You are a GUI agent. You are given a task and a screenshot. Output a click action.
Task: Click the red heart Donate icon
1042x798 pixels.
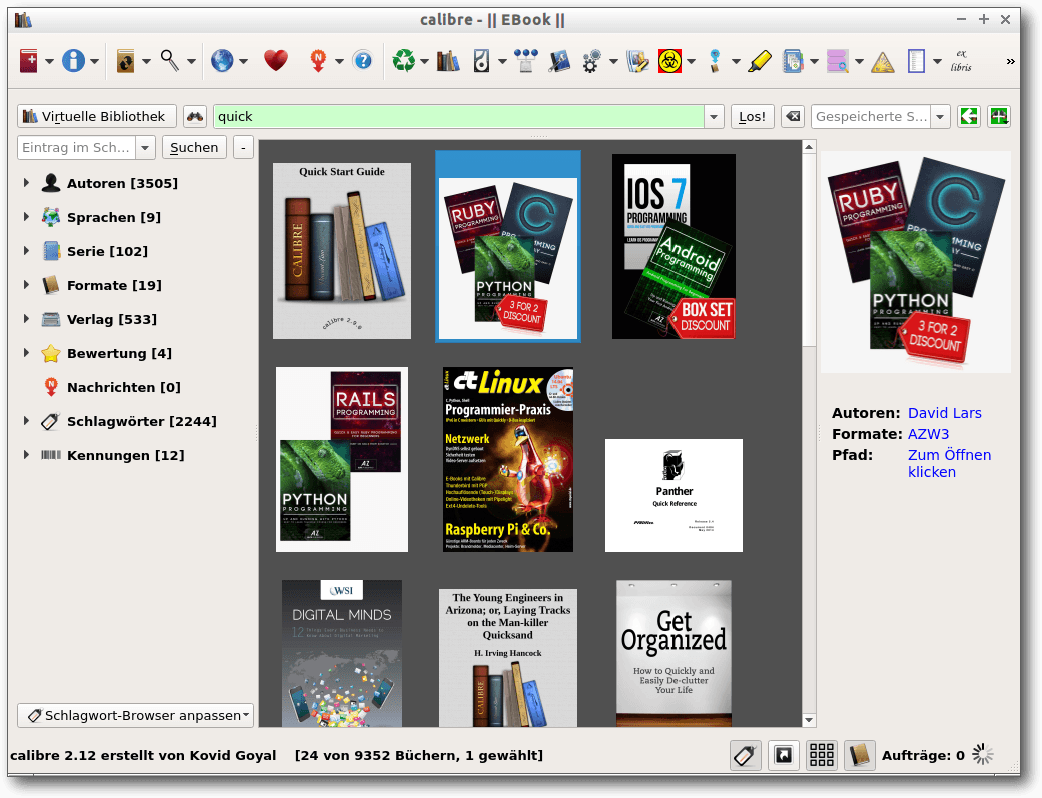pyautogui.click(x=276, y=61)
